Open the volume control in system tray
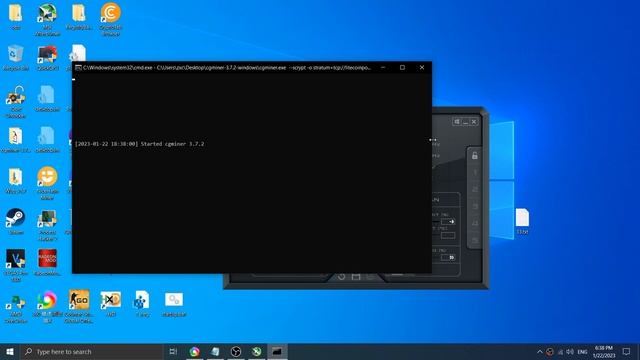This screenshot has width=640, height=360. click(570, 352)
